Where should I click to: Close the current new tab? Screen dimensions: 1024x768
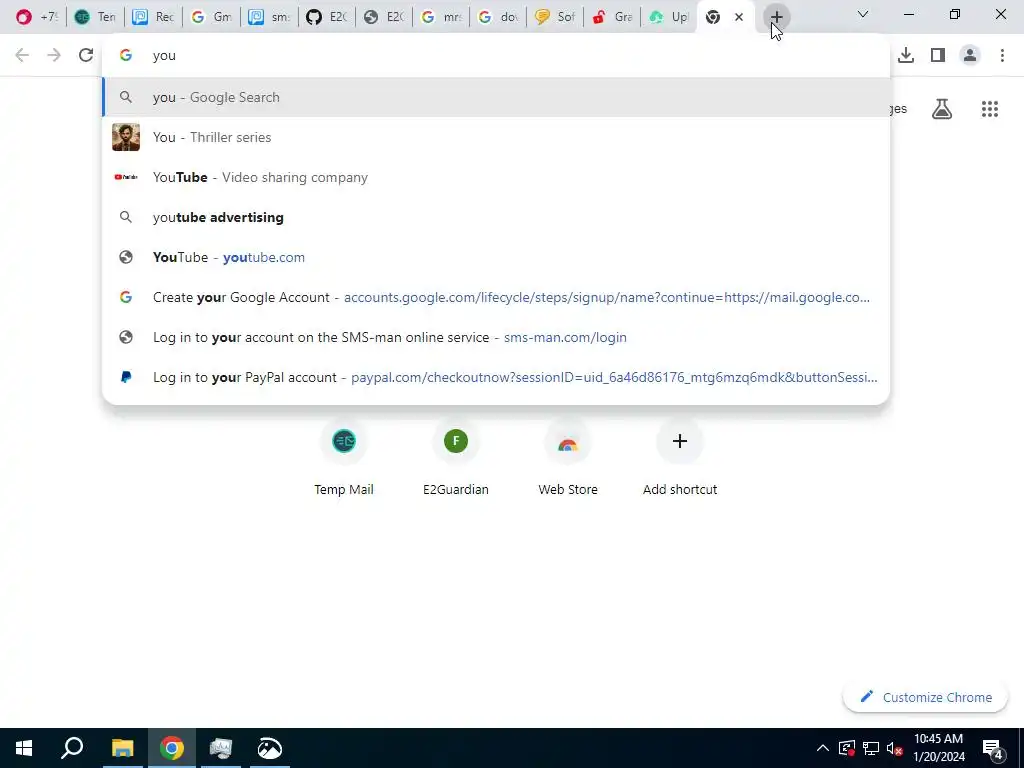click(739, 17)
